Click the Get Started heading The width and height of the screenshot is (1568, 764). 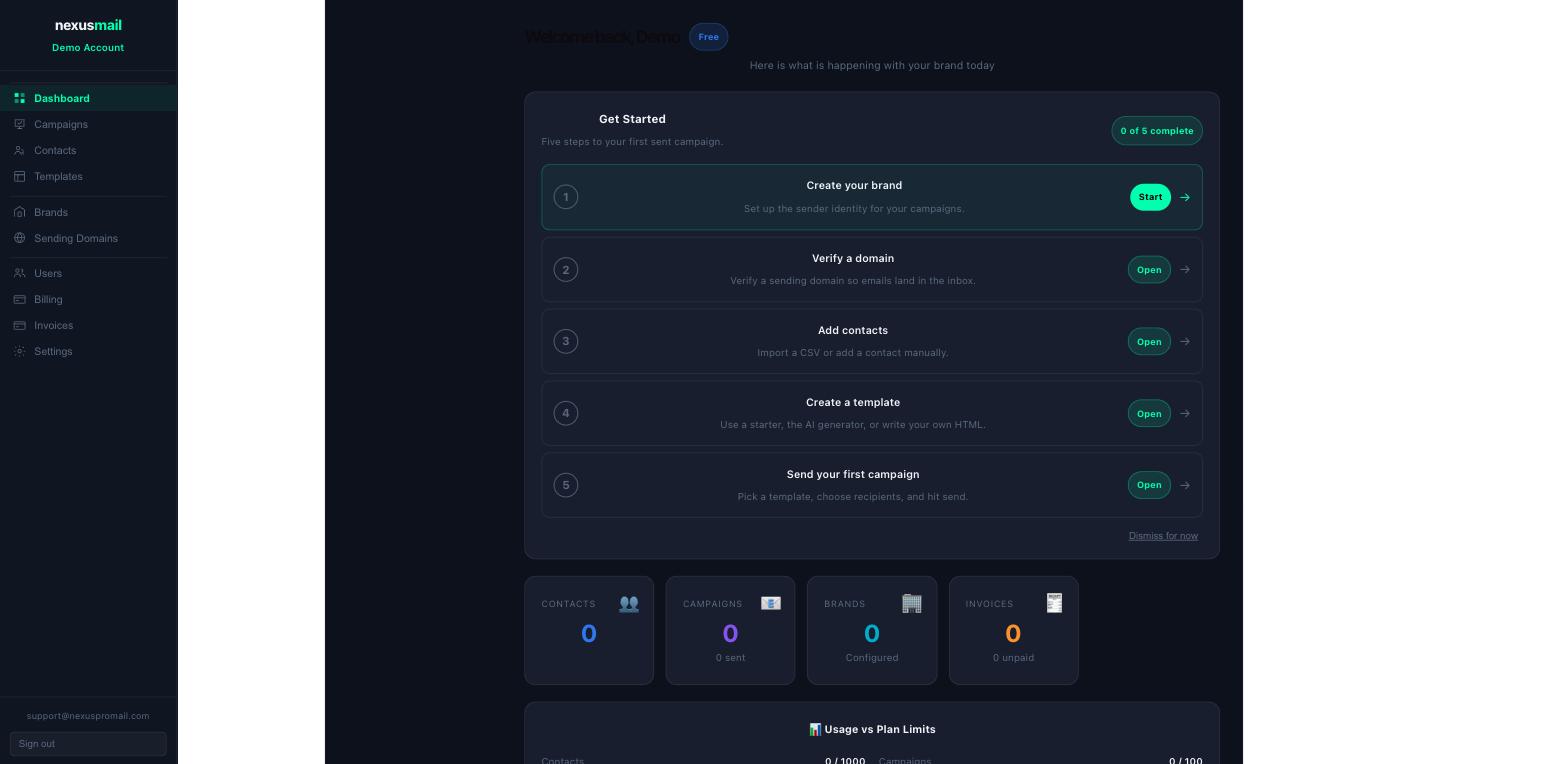632,119
